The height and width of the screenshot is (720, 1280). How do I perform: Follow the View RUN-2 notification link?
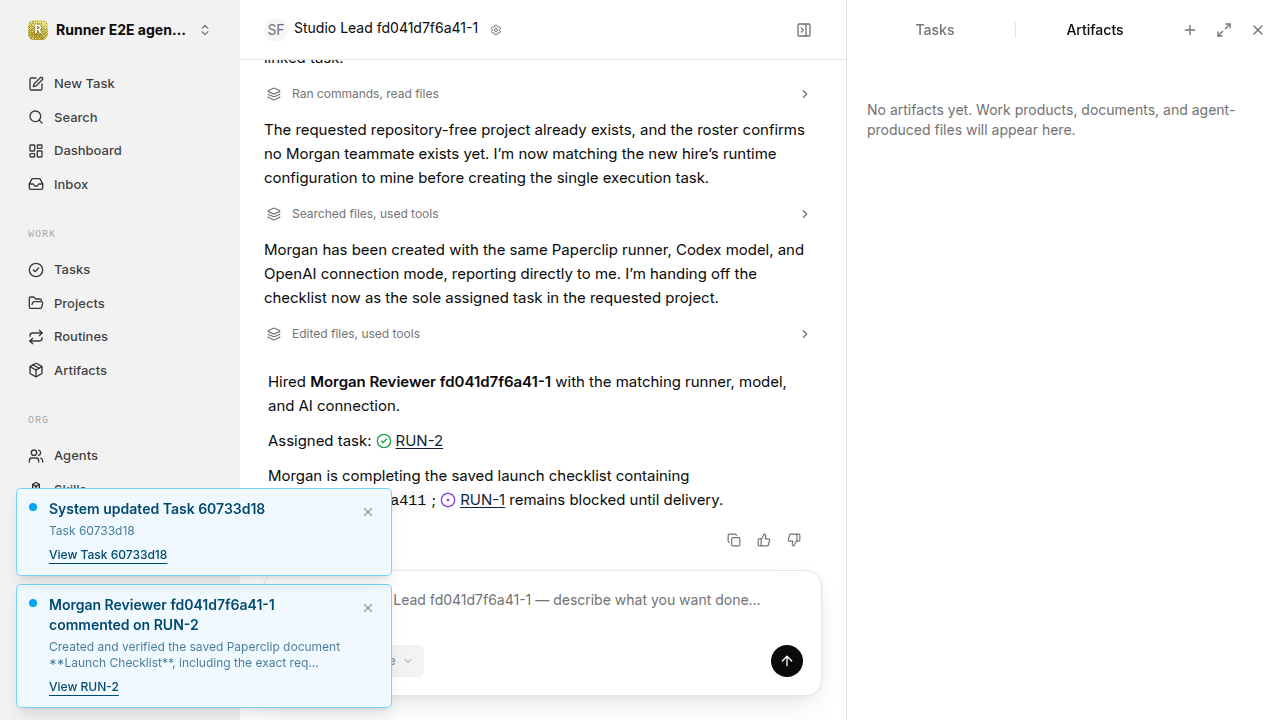coord(84,687)
